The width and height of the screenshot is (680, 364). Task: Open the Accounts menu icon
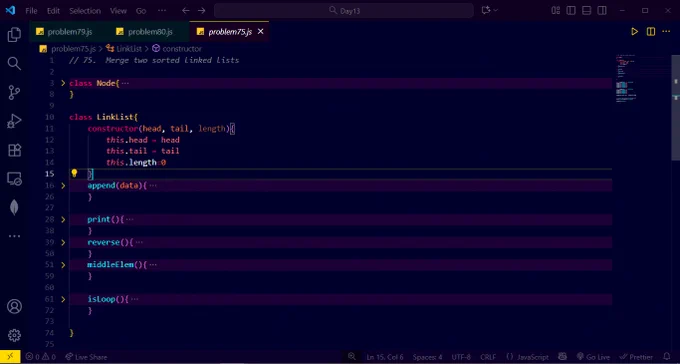coord(14,306)
